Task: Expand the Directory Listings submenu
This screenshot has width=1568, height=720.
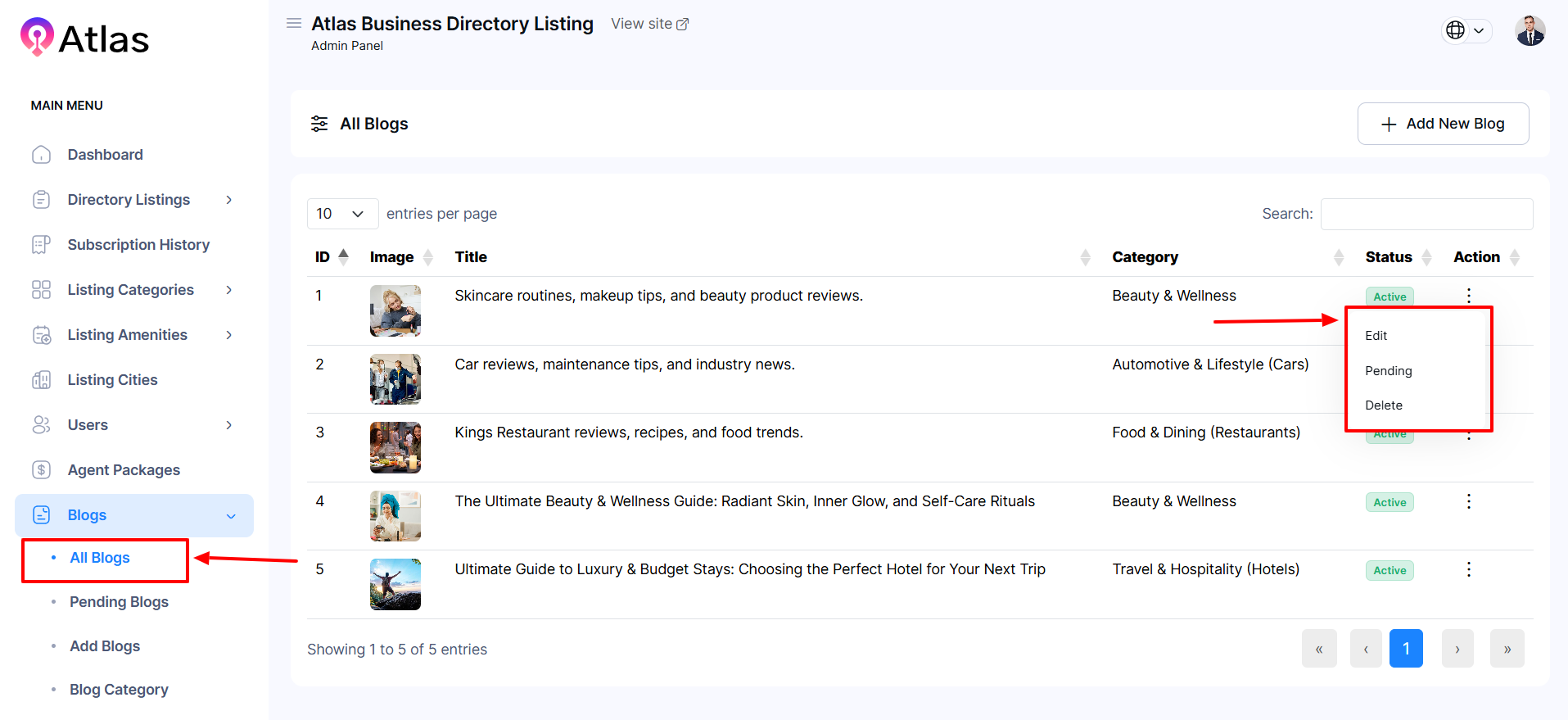Action: [228, 200]
